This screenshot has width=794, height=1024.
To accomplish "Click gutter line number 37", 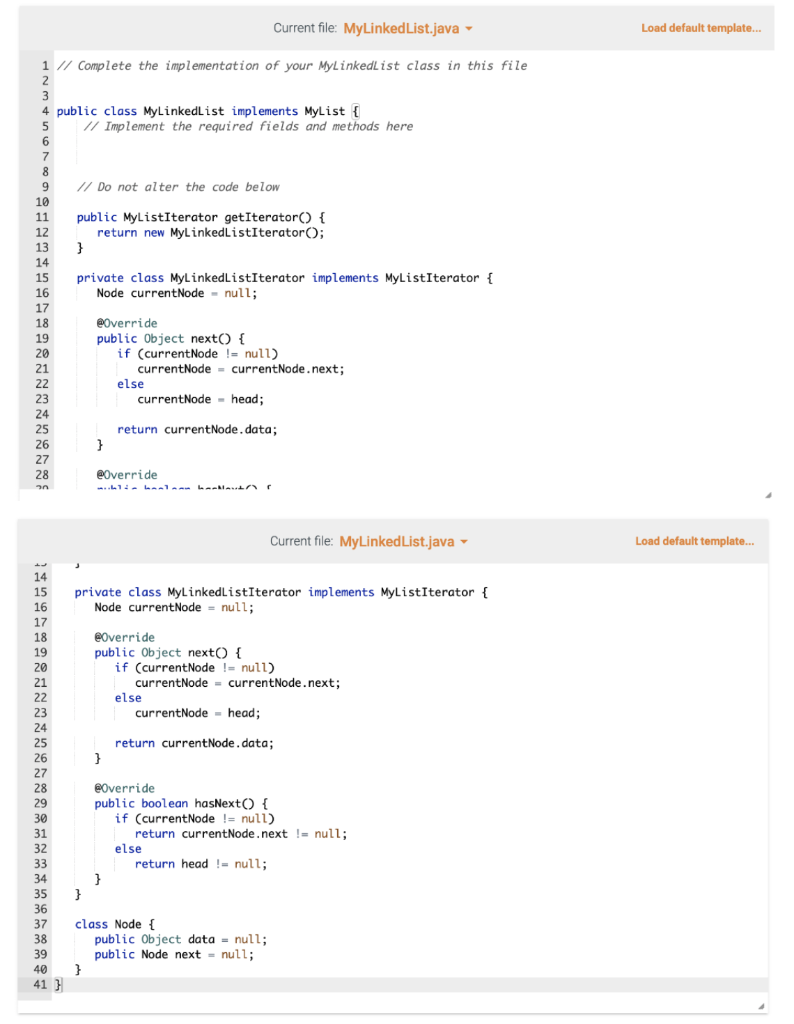I will 40,924.
